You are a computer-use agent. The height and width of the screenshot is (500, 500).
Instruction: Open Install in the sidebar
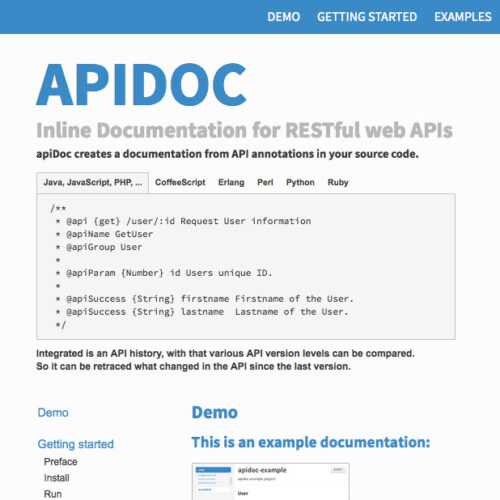click(x=57, y=478)
